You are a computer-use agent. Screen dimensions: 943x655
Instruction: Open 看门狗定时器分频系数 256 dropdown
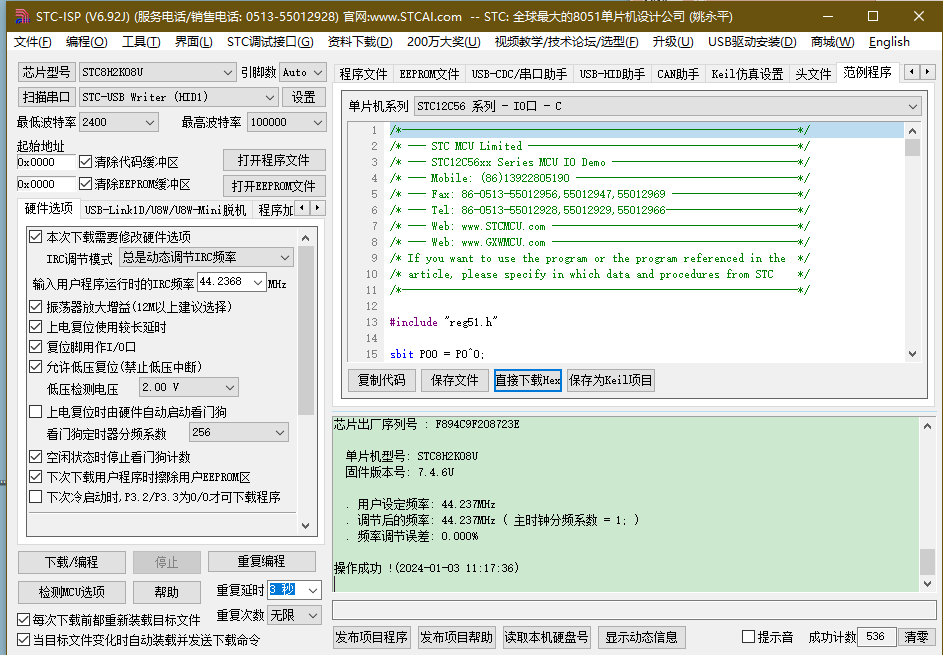tap(239, 432)
